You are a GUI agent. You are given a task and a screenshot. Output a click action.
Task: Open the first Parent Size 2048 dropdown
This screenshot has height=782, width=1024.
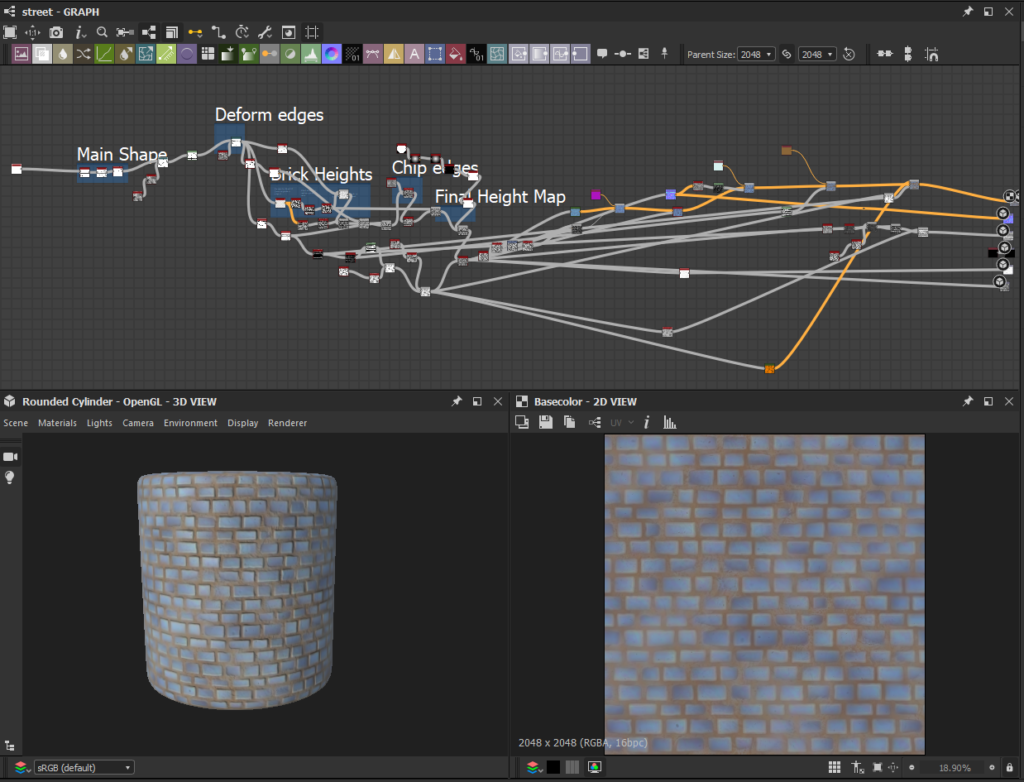pos(756,54)
